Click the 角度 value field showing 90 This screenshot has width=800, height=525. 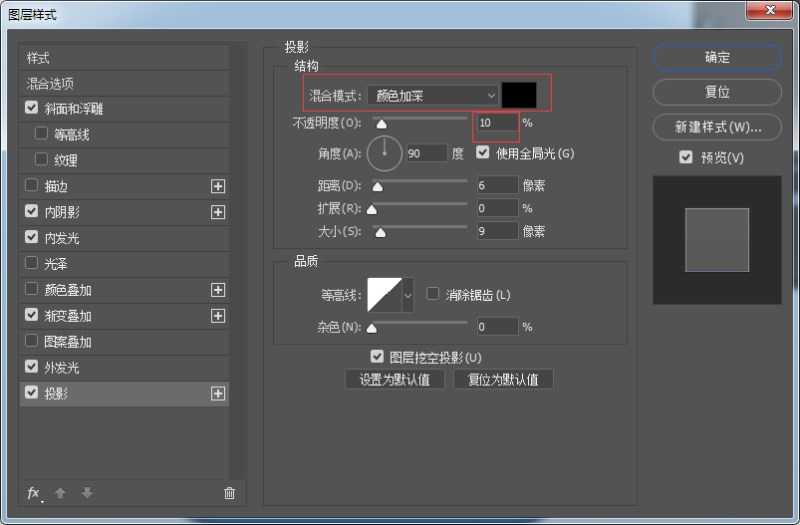(427, 153)
